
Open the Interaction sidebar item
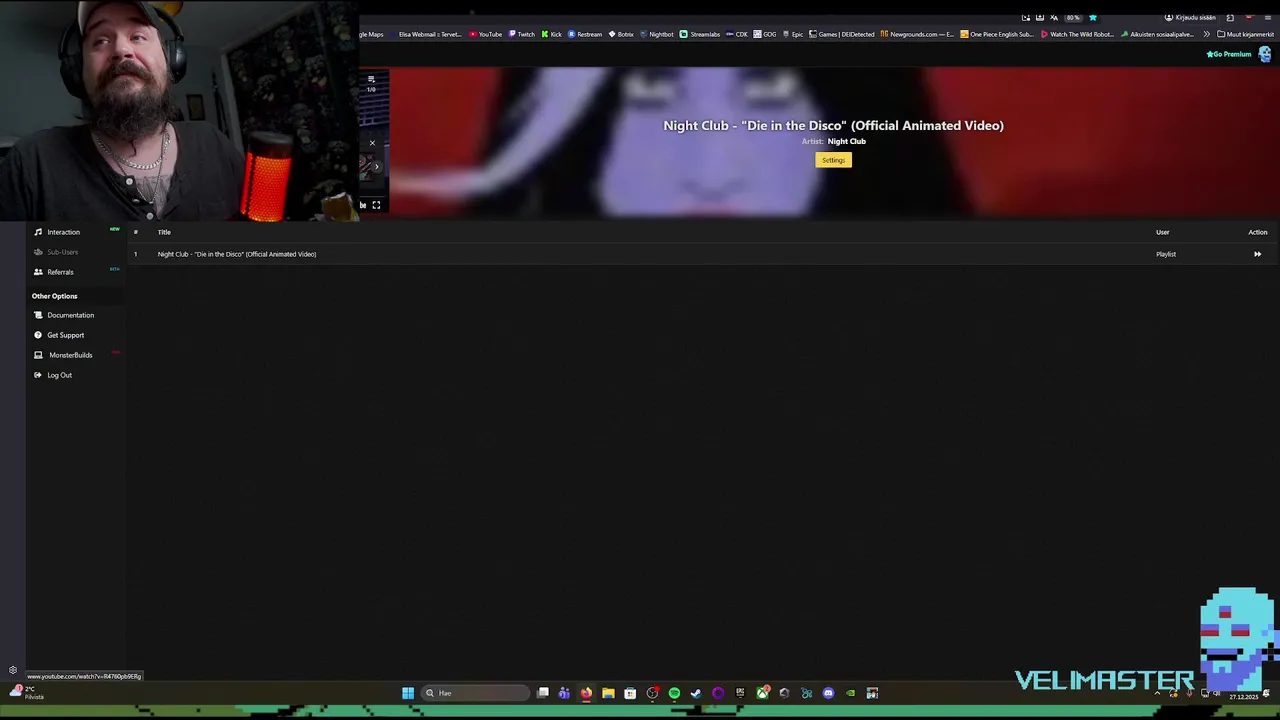[x=63, y=232]
